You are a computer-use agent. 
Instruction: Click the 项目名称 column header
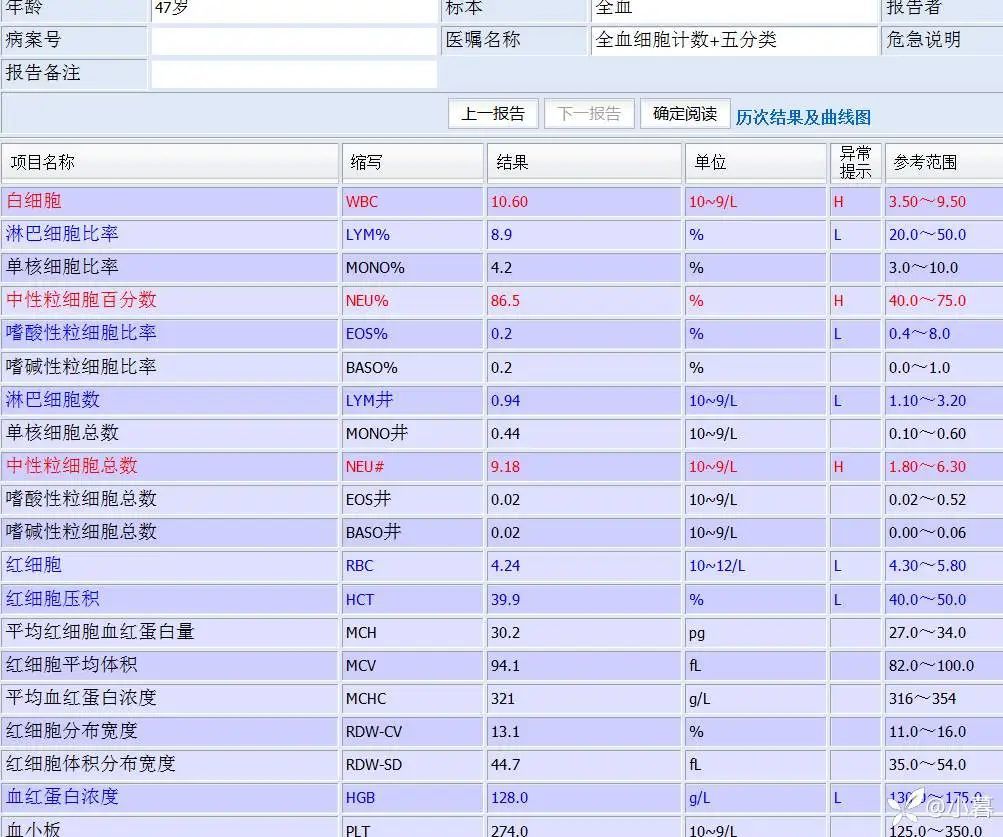pyautogui.click(x=170, y=163)
